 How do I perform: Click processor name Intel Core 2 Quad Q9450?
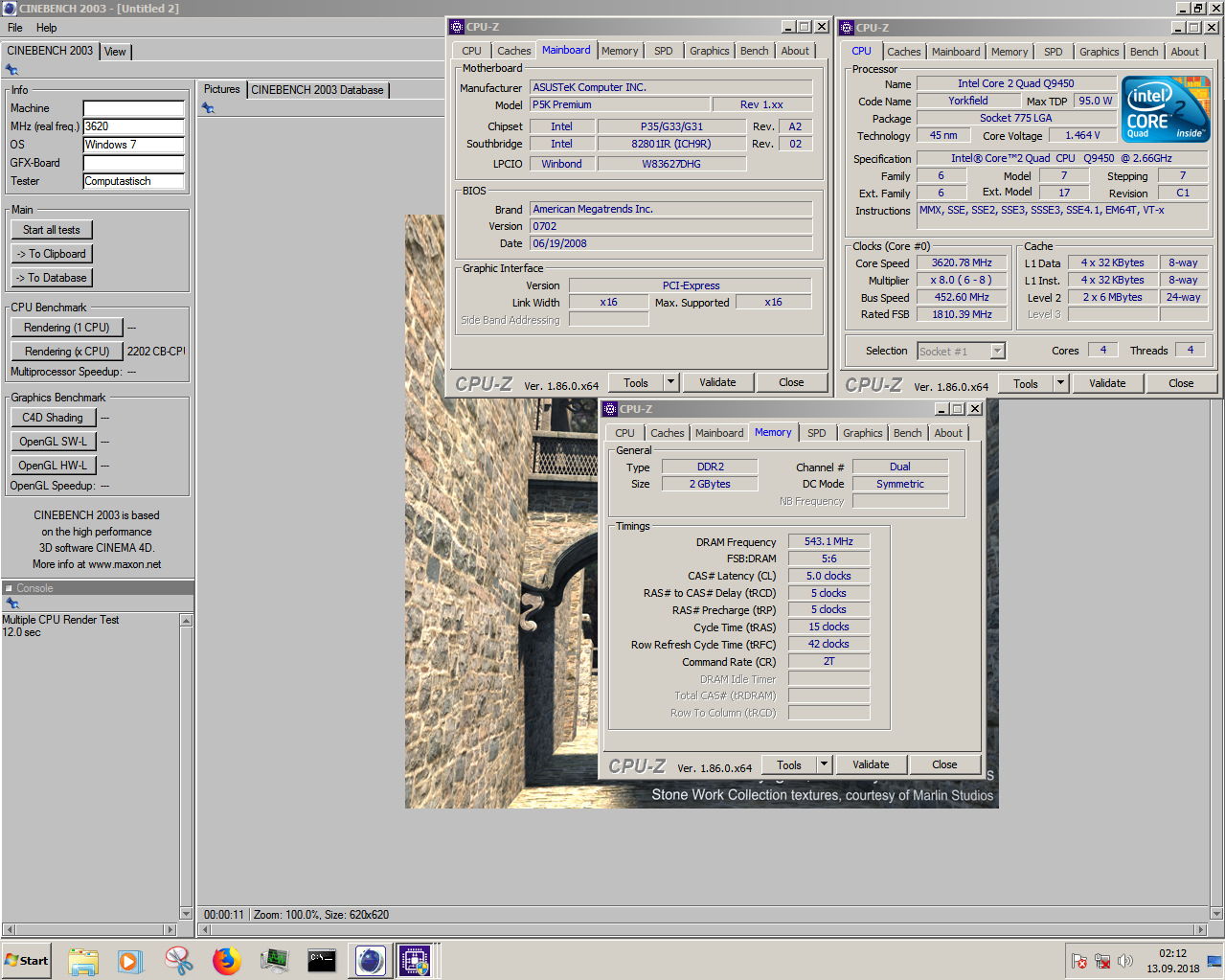1016,83
